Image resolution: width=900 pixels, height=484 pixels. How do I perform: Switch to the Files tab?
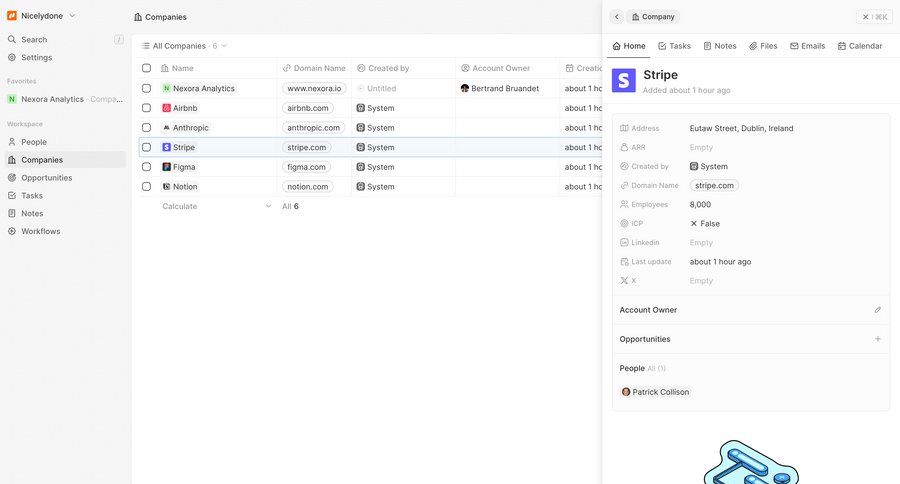point(763,46)
